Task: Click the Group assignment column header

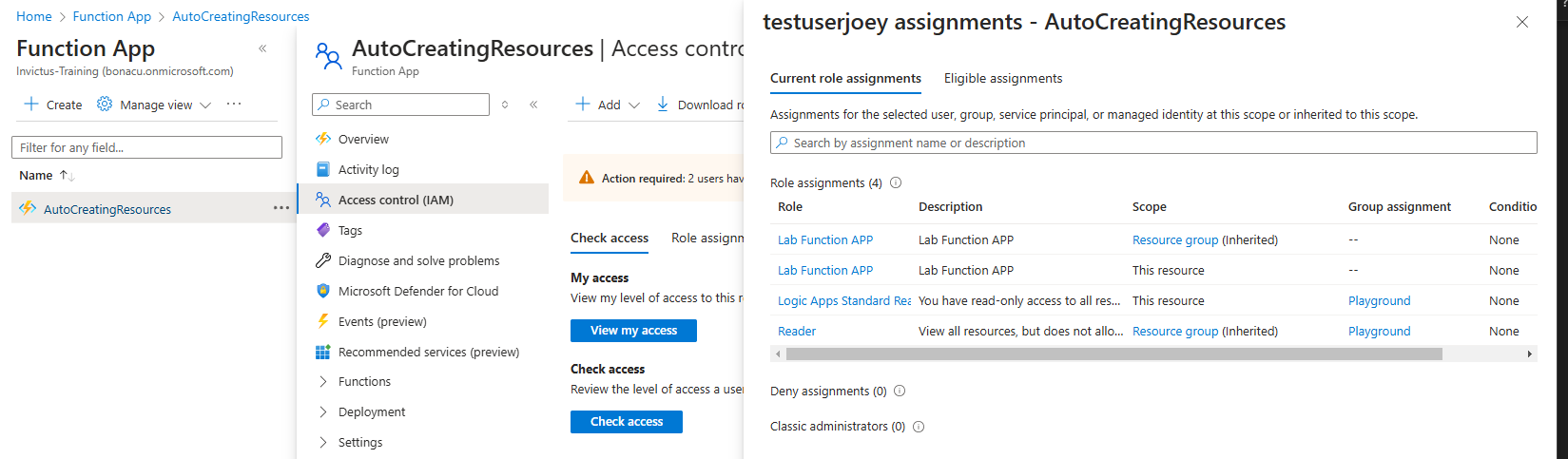Action: click(1400, 206)
